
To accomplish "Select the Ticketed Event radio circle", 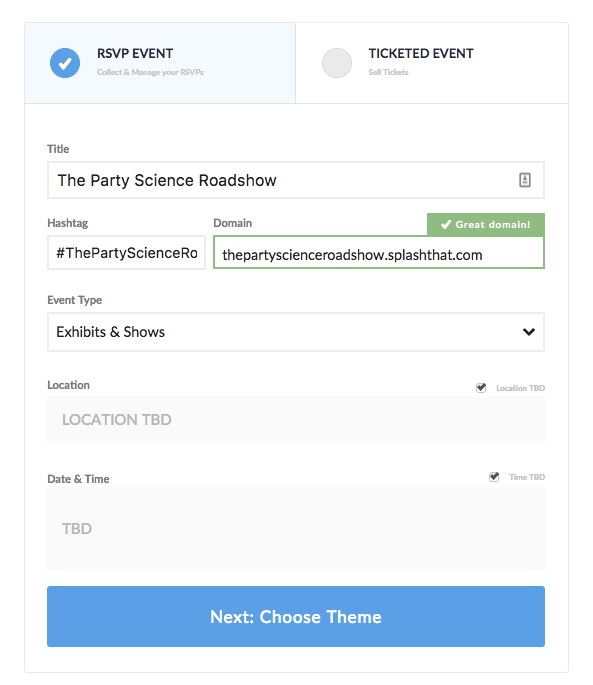I will click(x=337, y=63).
